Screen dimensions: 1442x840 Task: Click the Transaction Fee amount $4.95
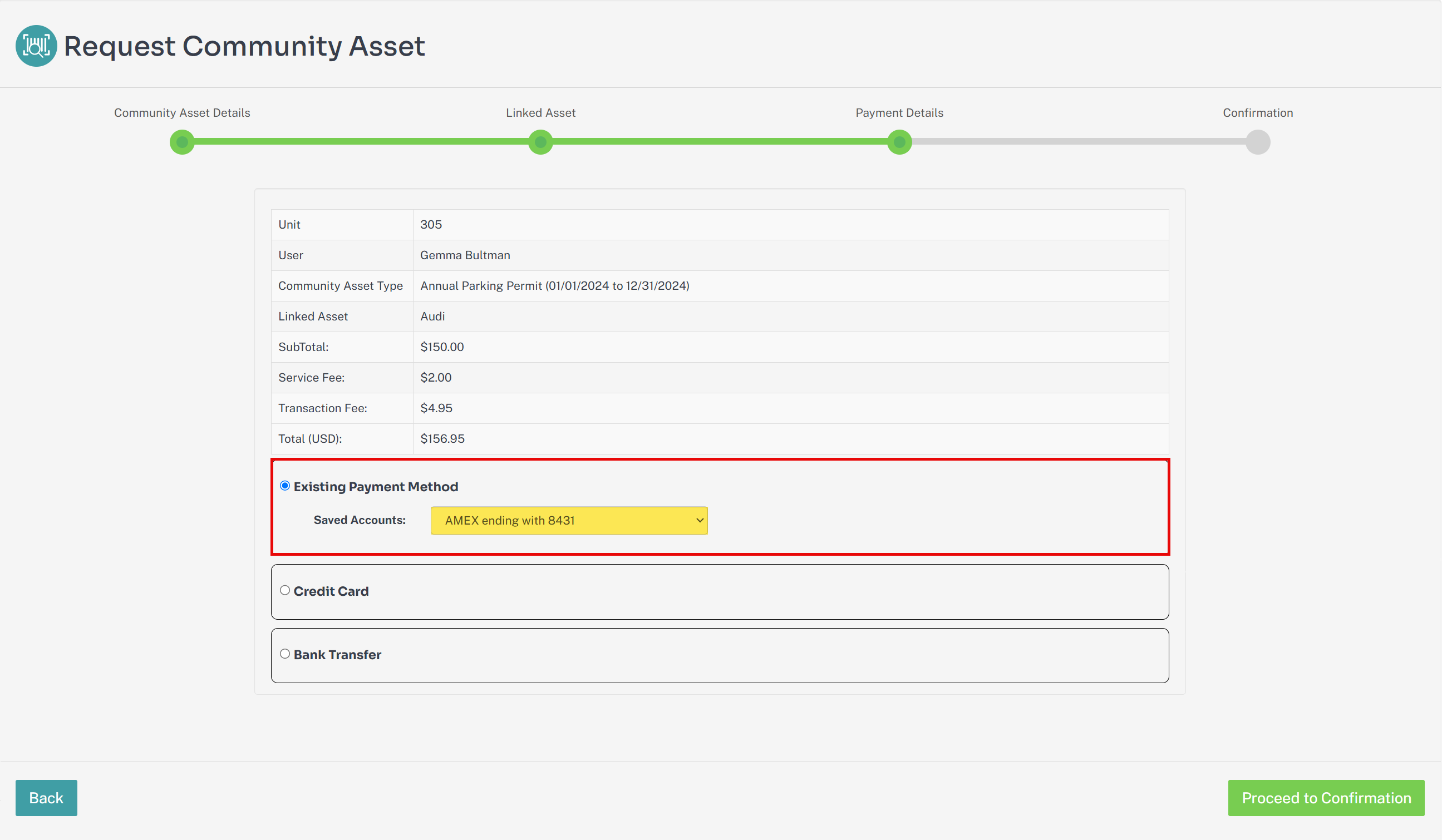[436, 408]
